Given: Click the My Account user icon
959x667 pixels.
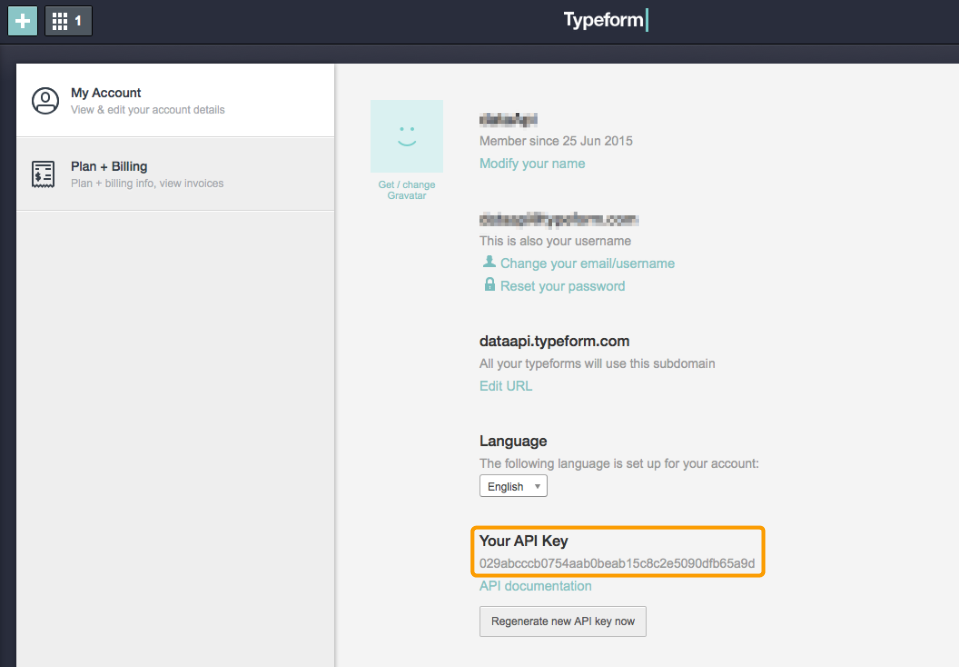Looking at the screenshot, I should 45,101.
